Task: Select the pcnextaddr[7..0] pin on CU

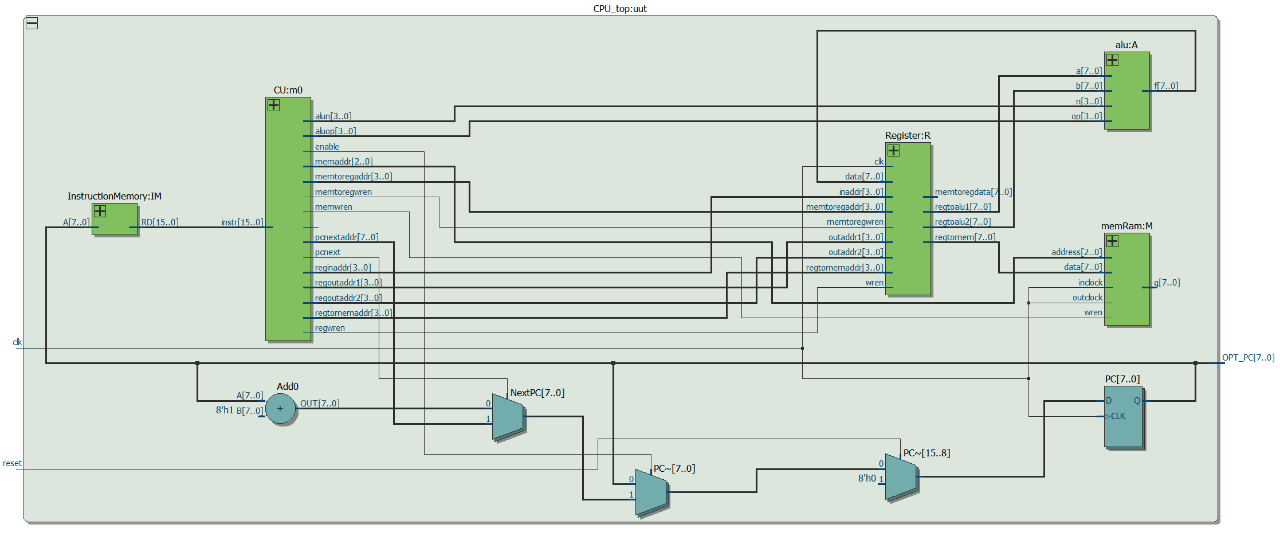Action: (x=346, y=237)
